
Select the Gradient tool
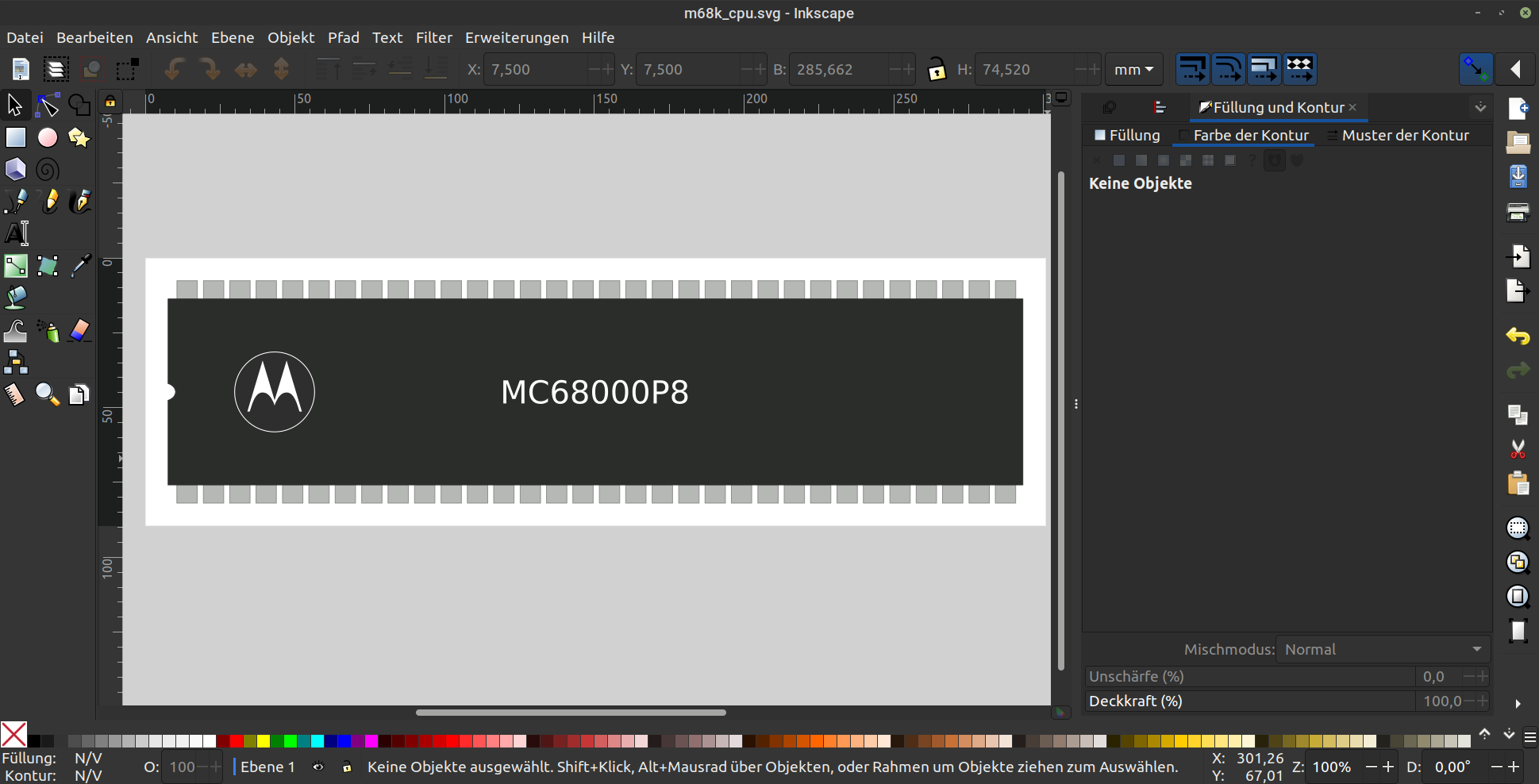[x=15, y=266]
